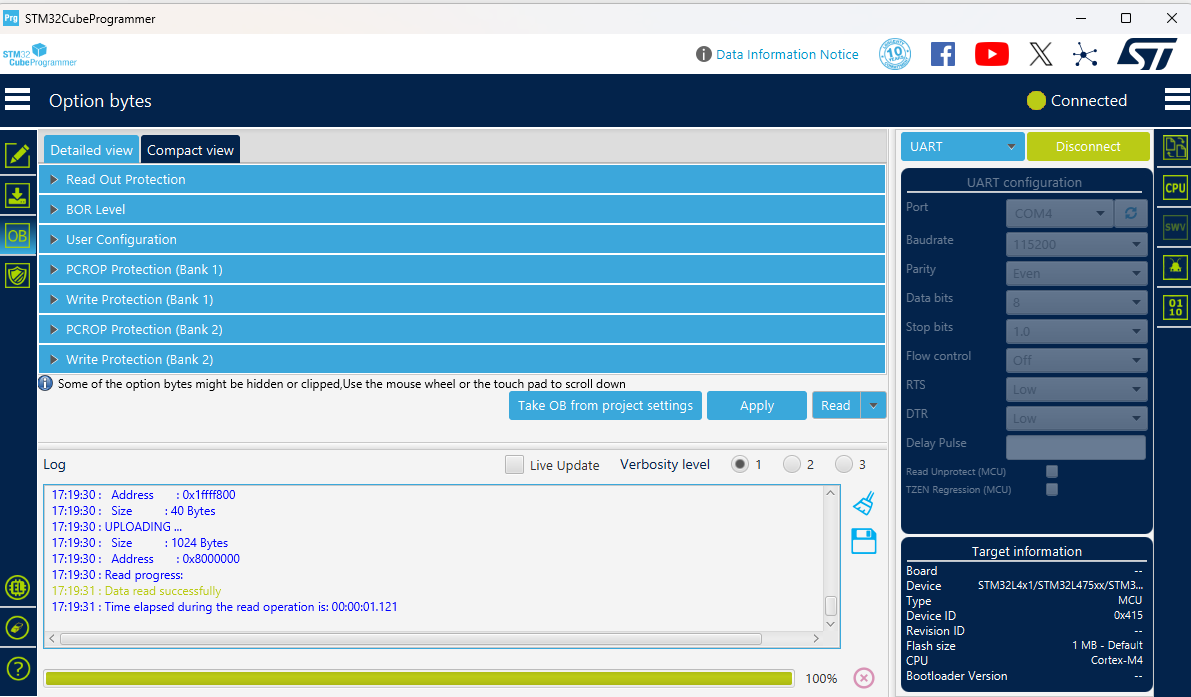The image size is (1191, 697).
Task: Expand the Read Out Protection section
Action: (x=462, y=179)
